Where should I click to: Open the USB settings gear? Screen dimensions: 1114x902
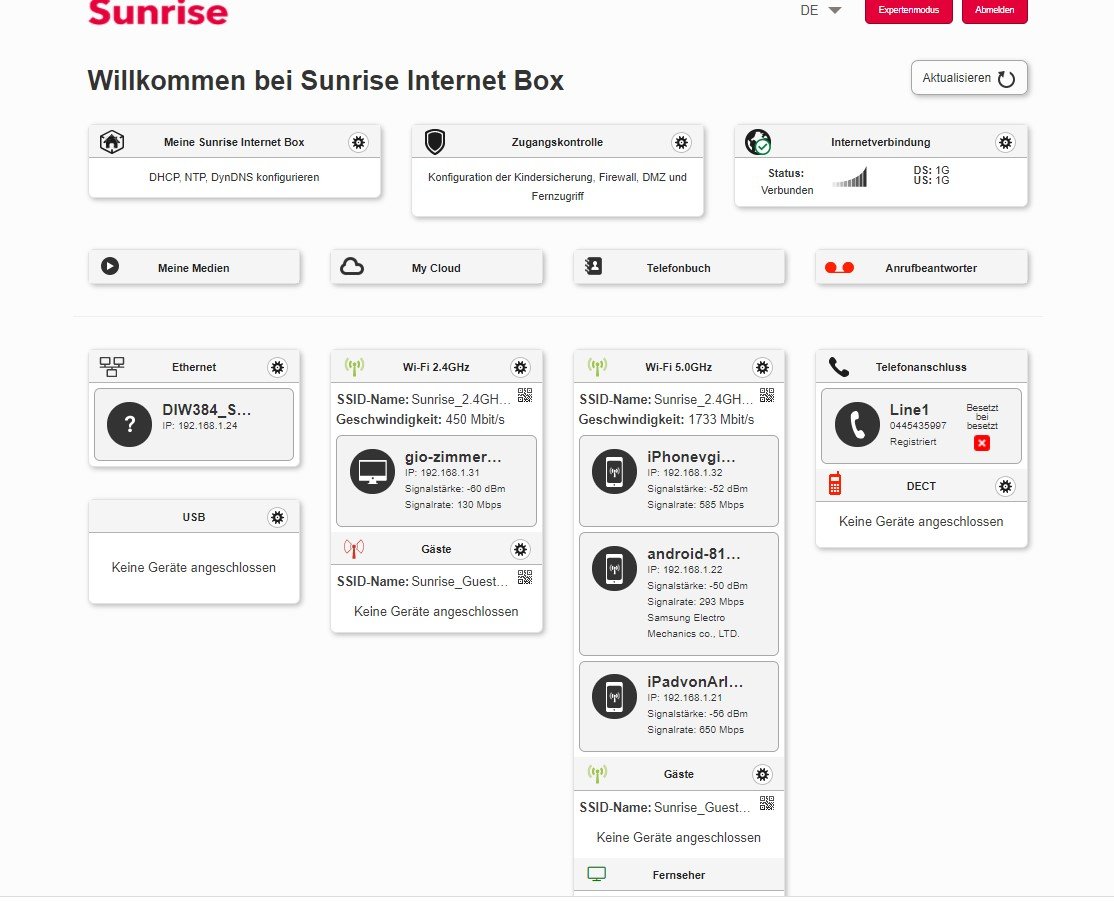pos(278,517)
